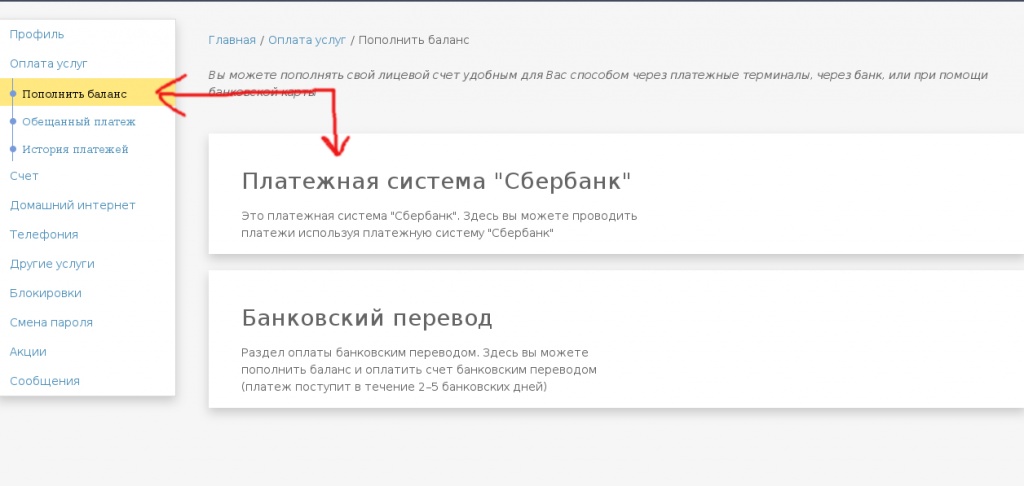Screen dimensions: 1024x486
Task: Open История платежей in the sidebar
Action: click(75, 149)
